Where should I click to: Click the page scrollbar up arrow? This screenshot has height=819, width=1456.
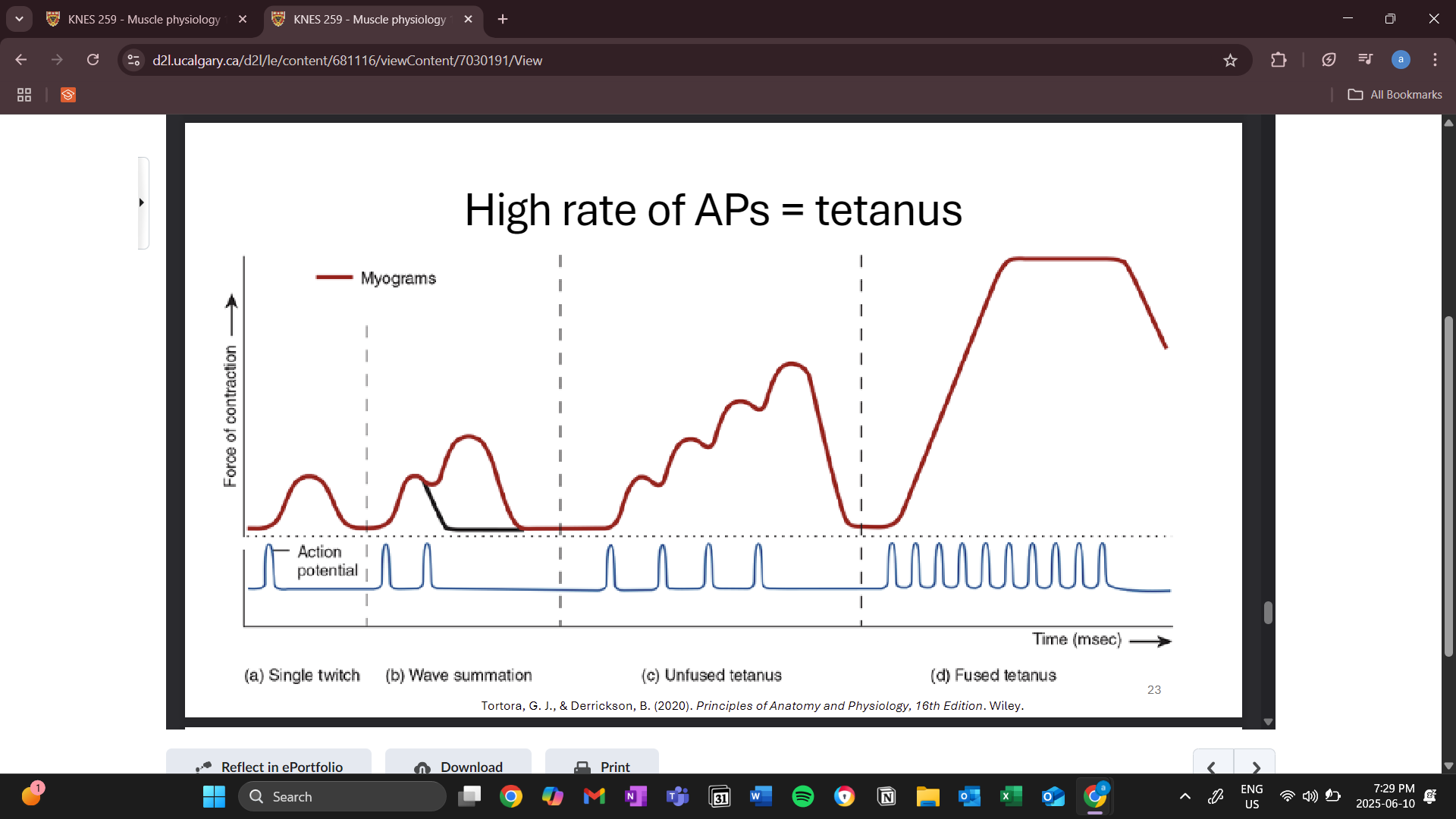pyautogui.click(x=1448, y=122)
